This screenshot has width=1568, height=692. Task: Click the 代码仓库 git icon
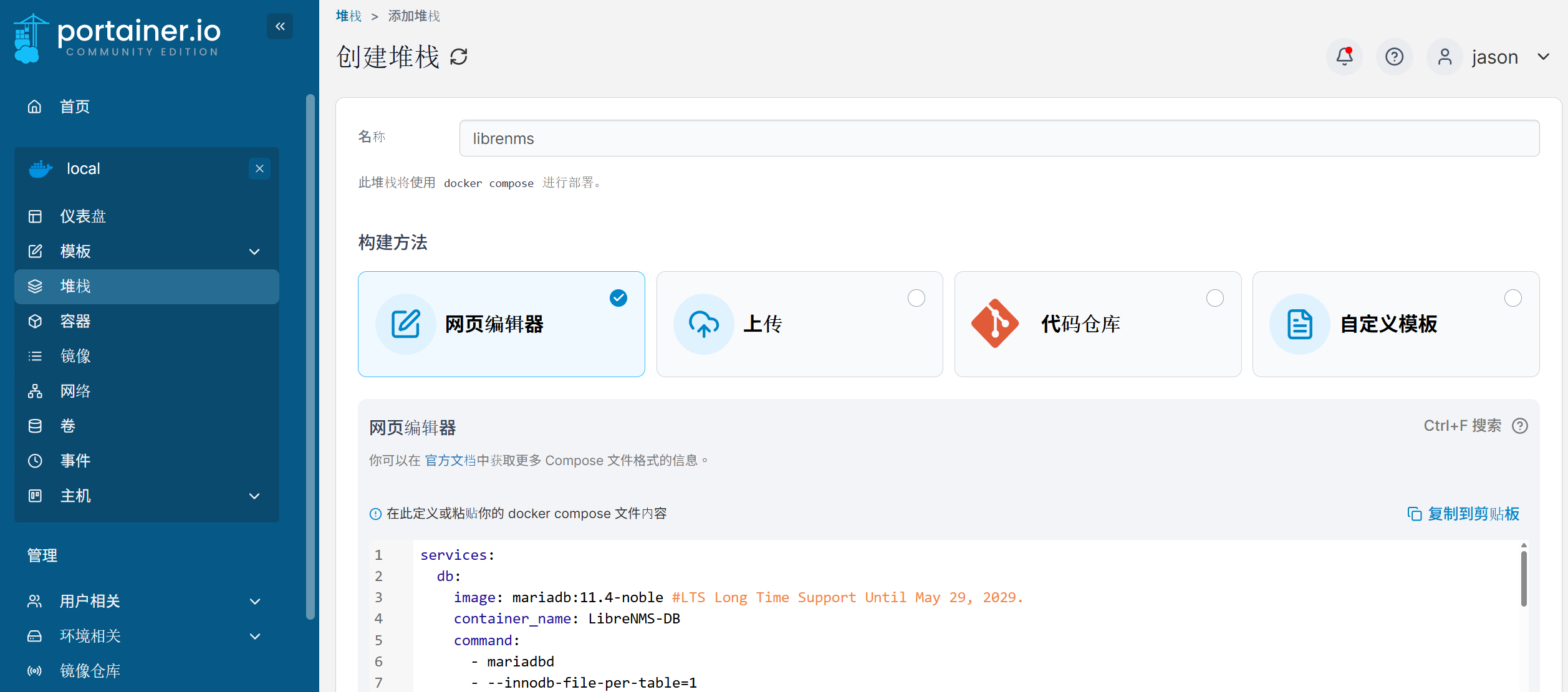click(995, 324)
